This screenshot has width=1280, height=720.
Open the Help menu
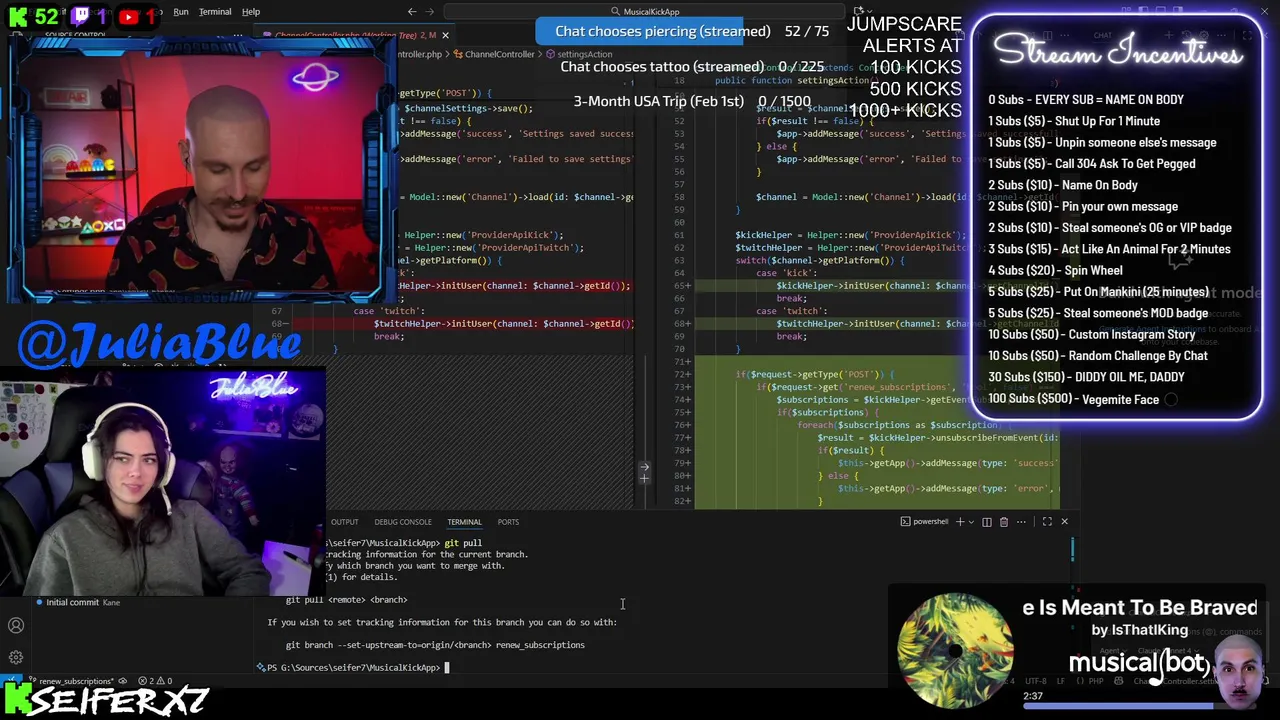(251, 12)
